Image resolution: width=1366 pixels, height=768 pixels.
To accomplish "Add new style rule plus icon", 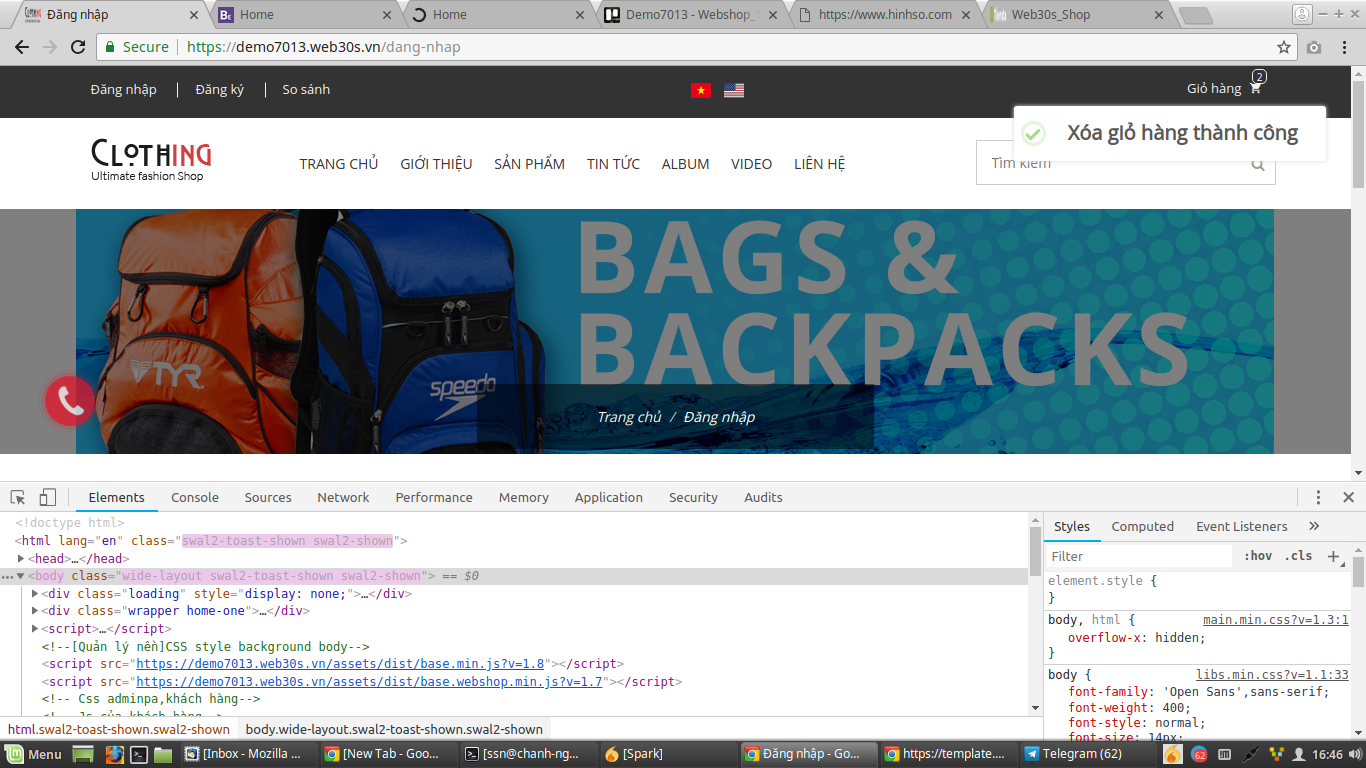I will point(1333,556).
